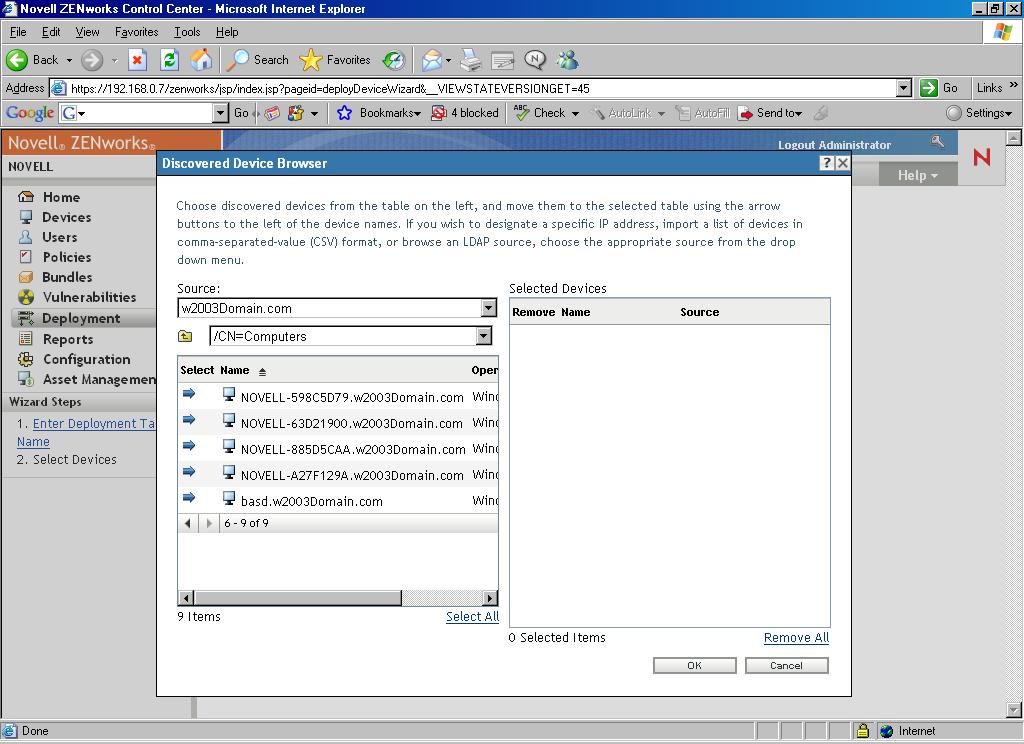Open the browser Search tool

[x=258, y=60]
